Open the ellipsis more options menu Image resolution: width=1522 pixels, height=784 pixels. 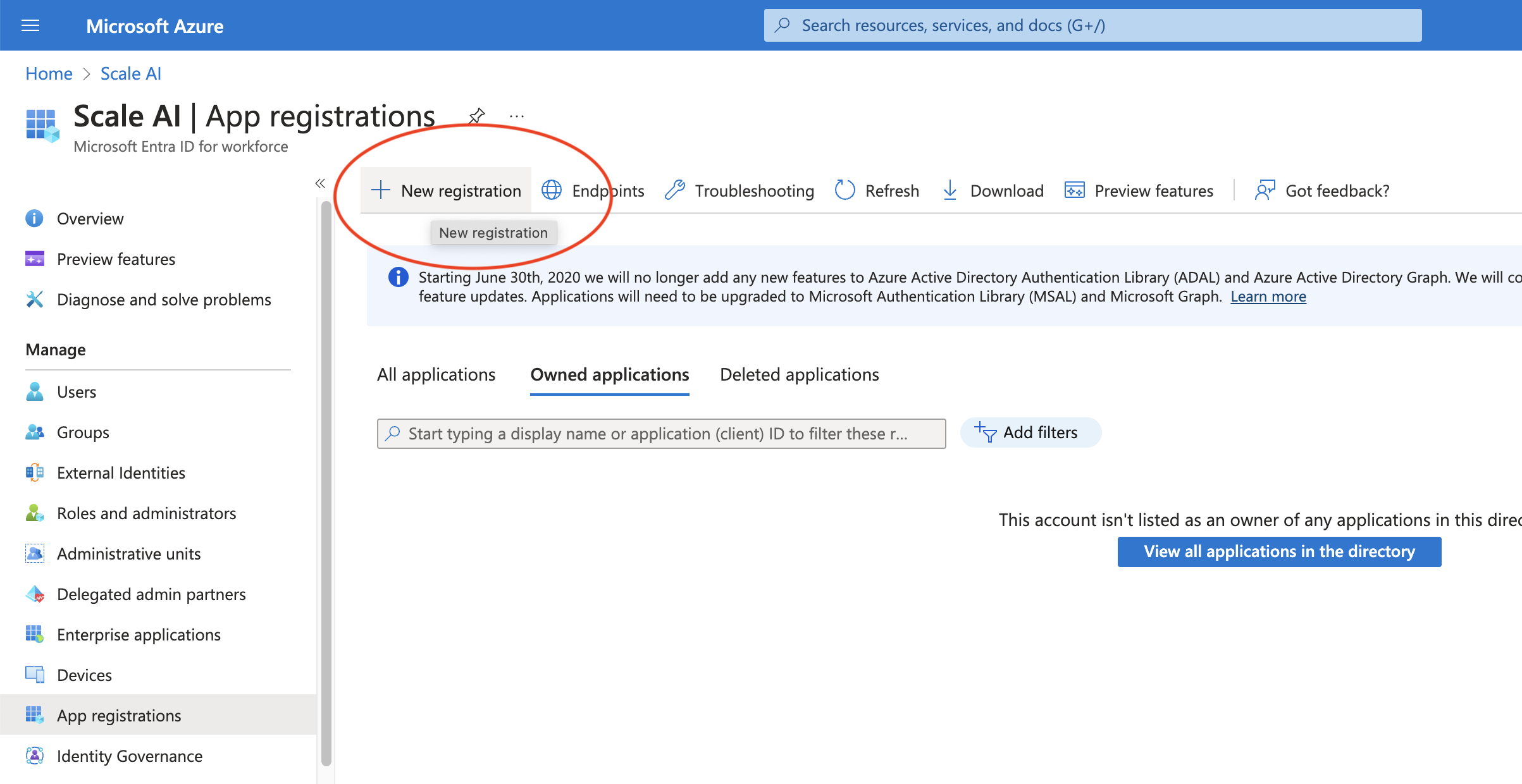pyautogui.click(x=517, y=116)
